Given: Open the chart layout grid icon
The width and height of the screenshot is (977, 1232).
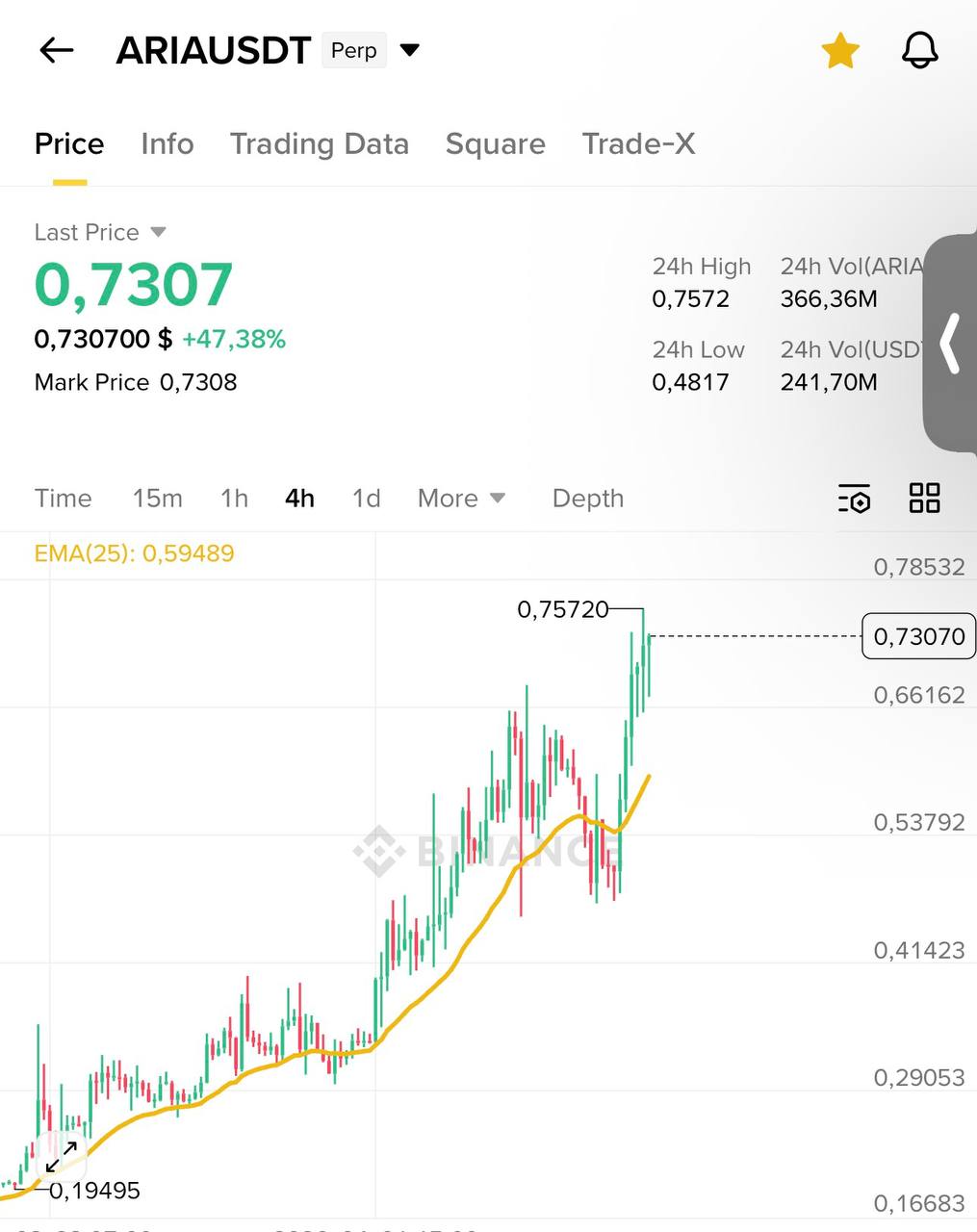Looking at the screenshot, I should pos(924,499).
